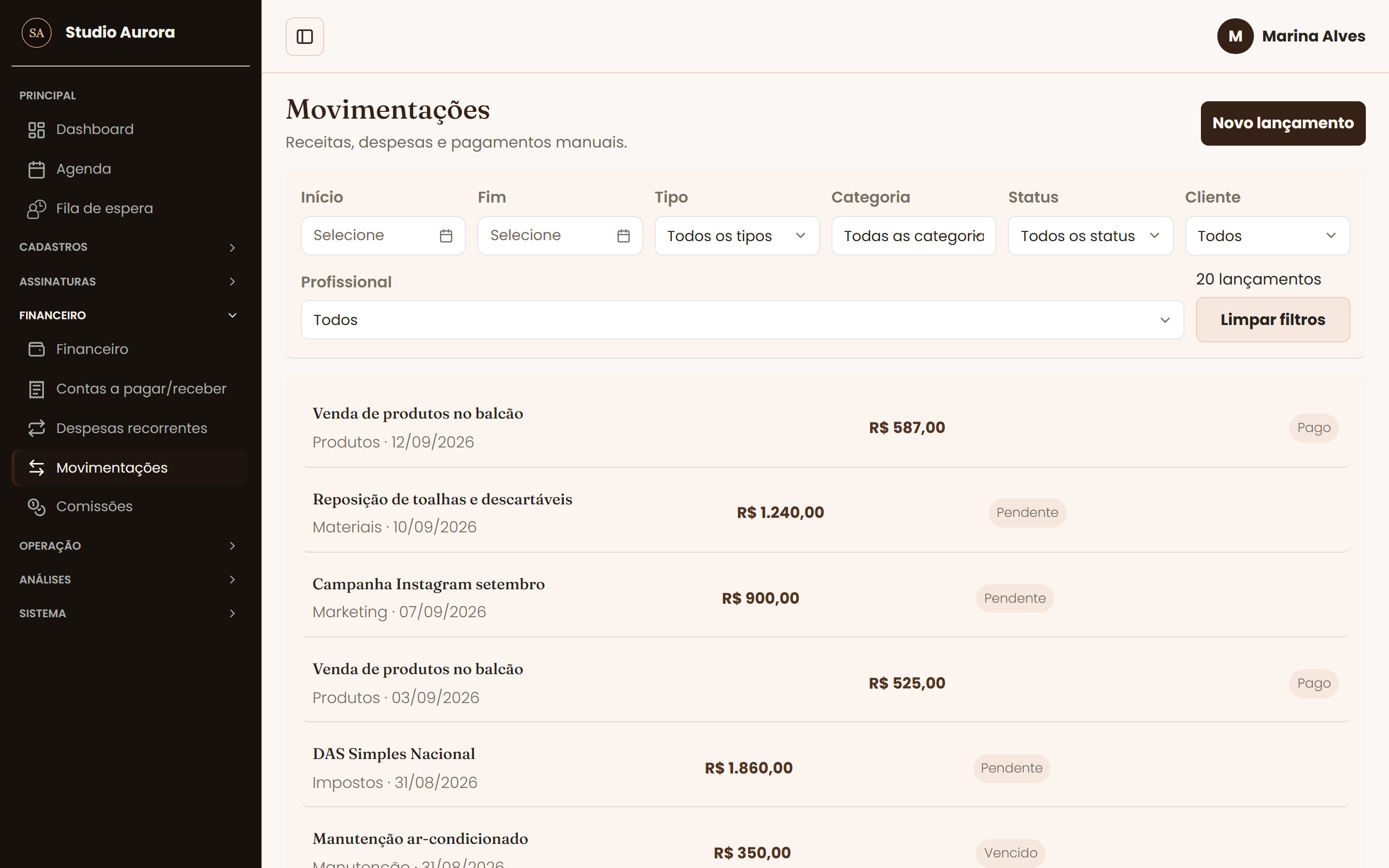Click the 20 lançamentos count
The image size is (1389, 868).
pyautogui.click(x=1258, y=280)
